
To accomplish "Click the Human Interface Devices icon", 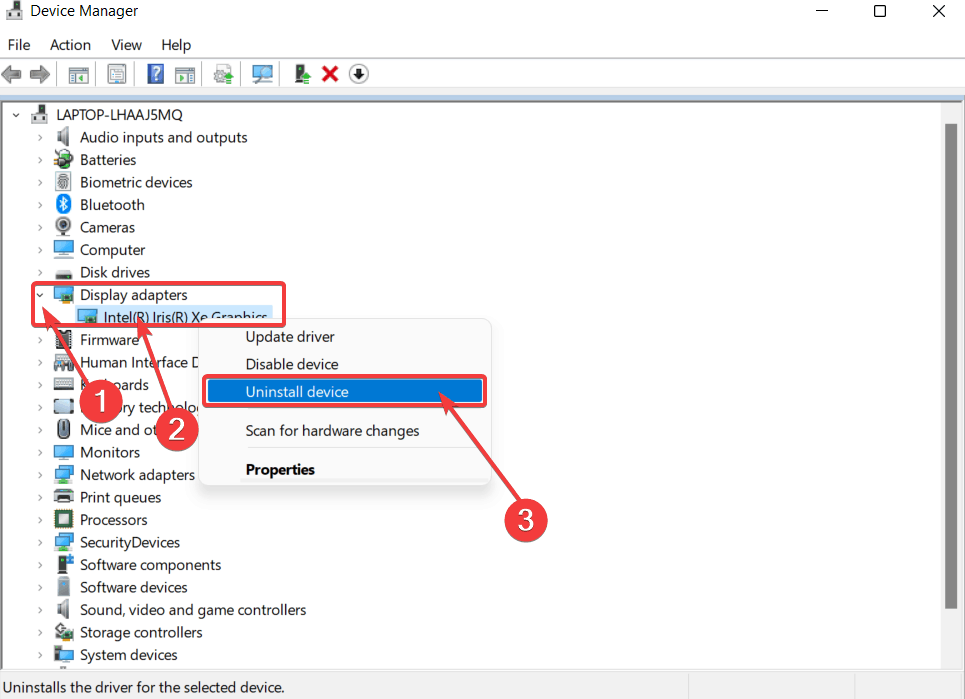I will [x=63, y=362].
